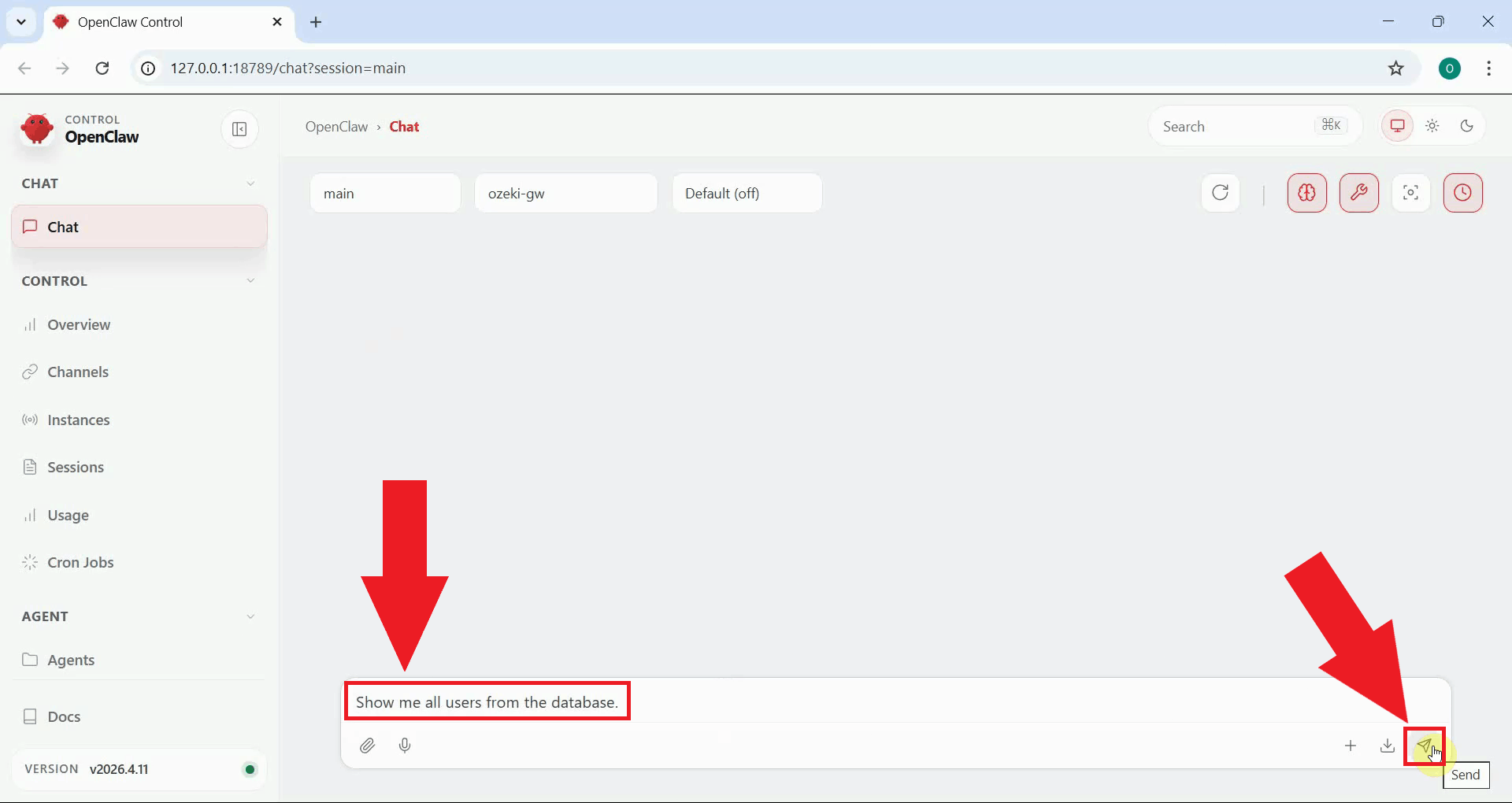This screenshot has width=1512, height=803.
Task: Attach a file with paperclip icon
Action: click(367, 746)
